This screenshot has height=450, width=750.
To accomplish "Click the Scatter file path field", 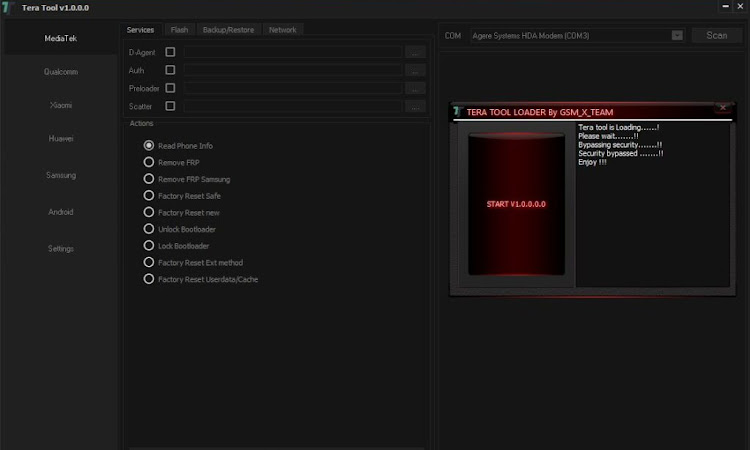I will pyautogui.click(x=293, y=106).
